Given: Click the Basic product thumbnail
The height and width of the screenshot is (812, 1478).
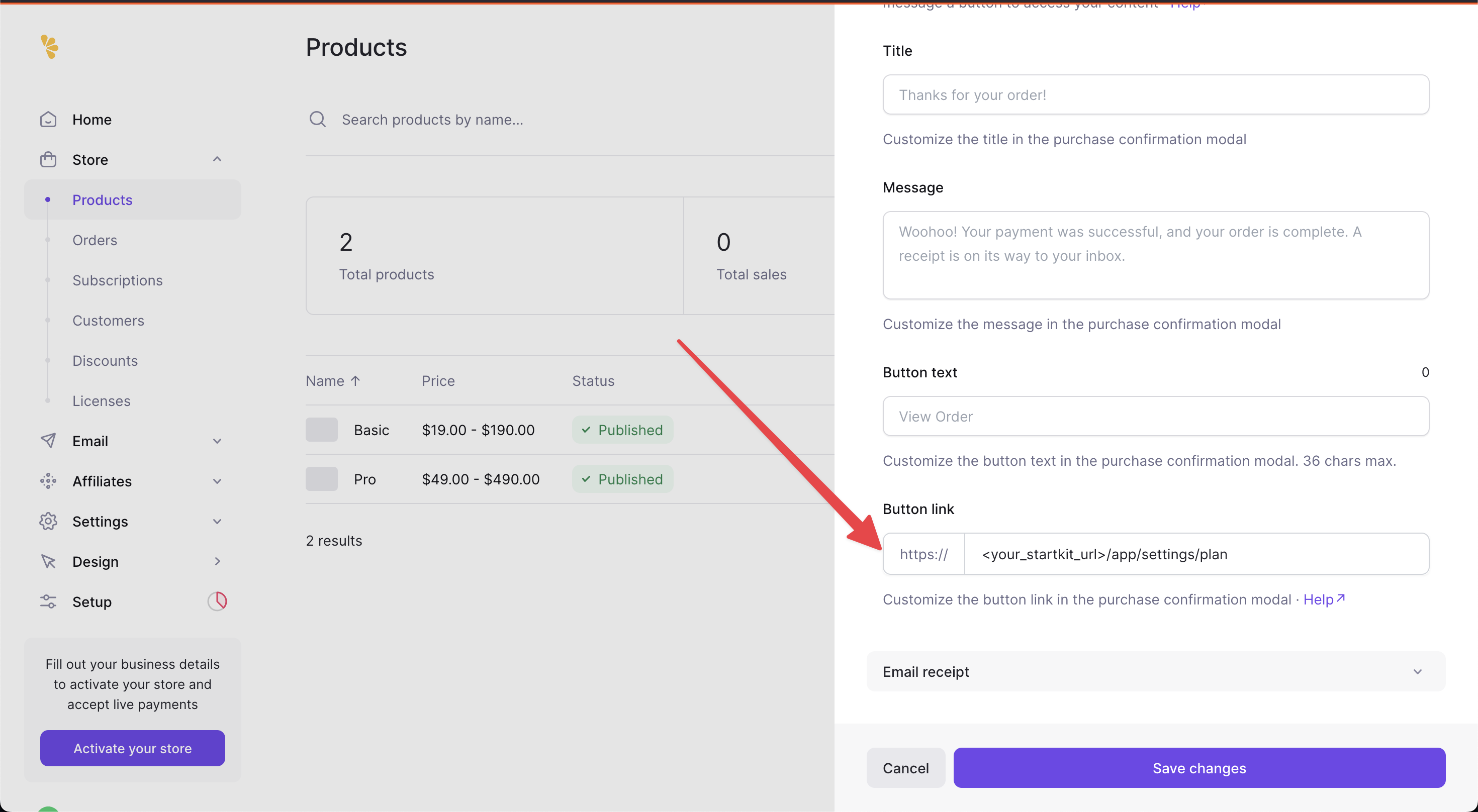Looking at the screenshot, I should [321, 430].
